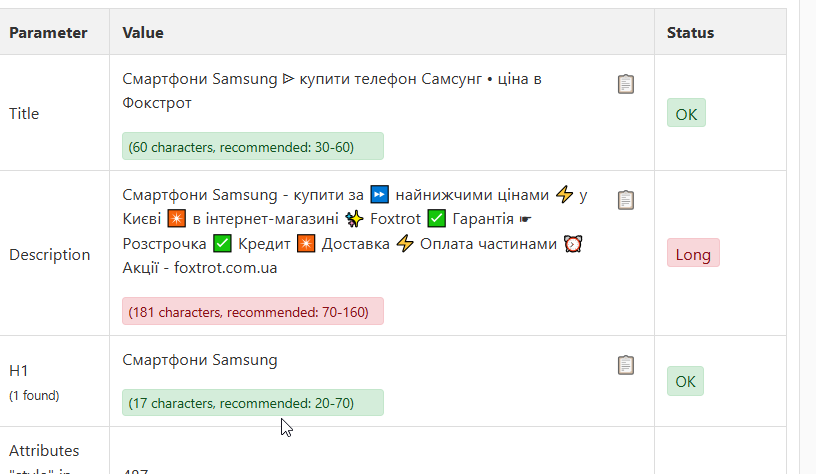
Task: Click the green check emoji before Гарантія
Action: click(437, 219)
